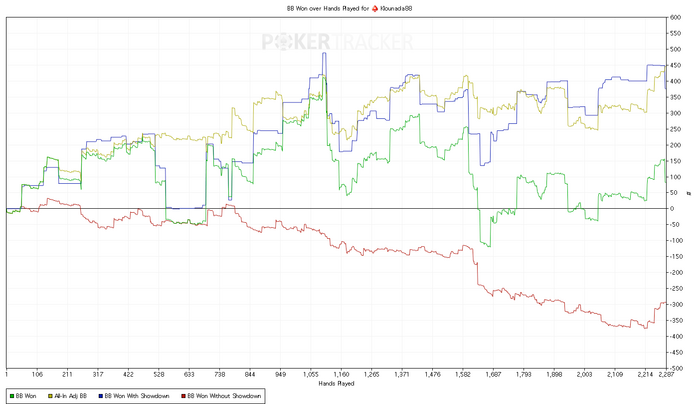Select the "BB Won" legend label

point(26,396)
